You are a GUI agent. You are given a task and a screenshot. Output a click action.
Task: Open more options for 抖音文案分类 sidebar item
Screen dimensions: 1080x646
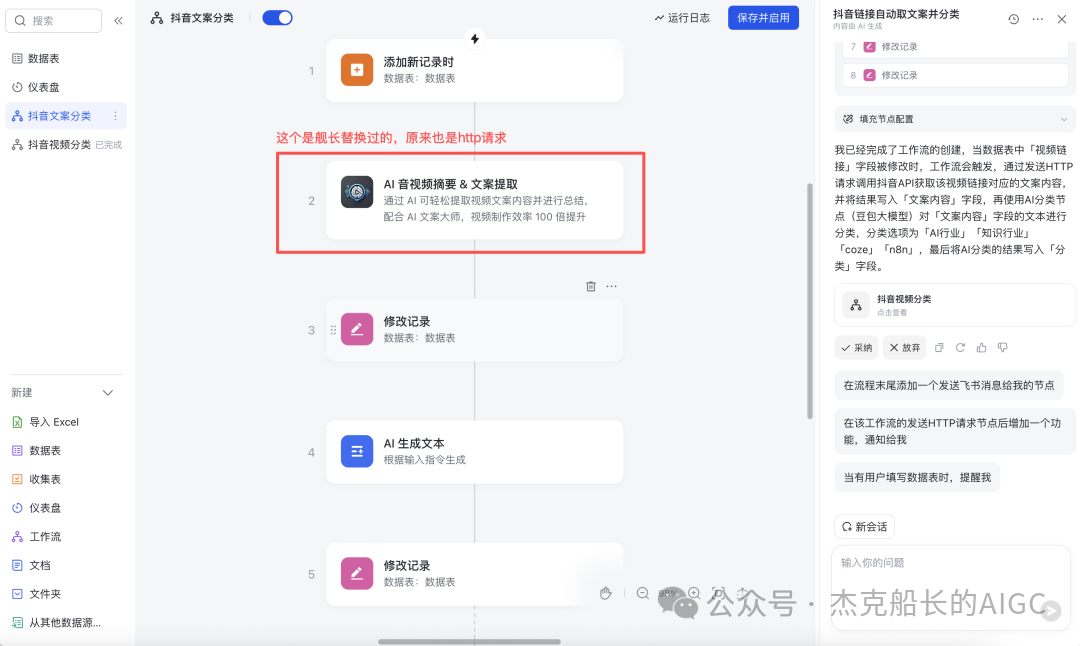point(115,116)
